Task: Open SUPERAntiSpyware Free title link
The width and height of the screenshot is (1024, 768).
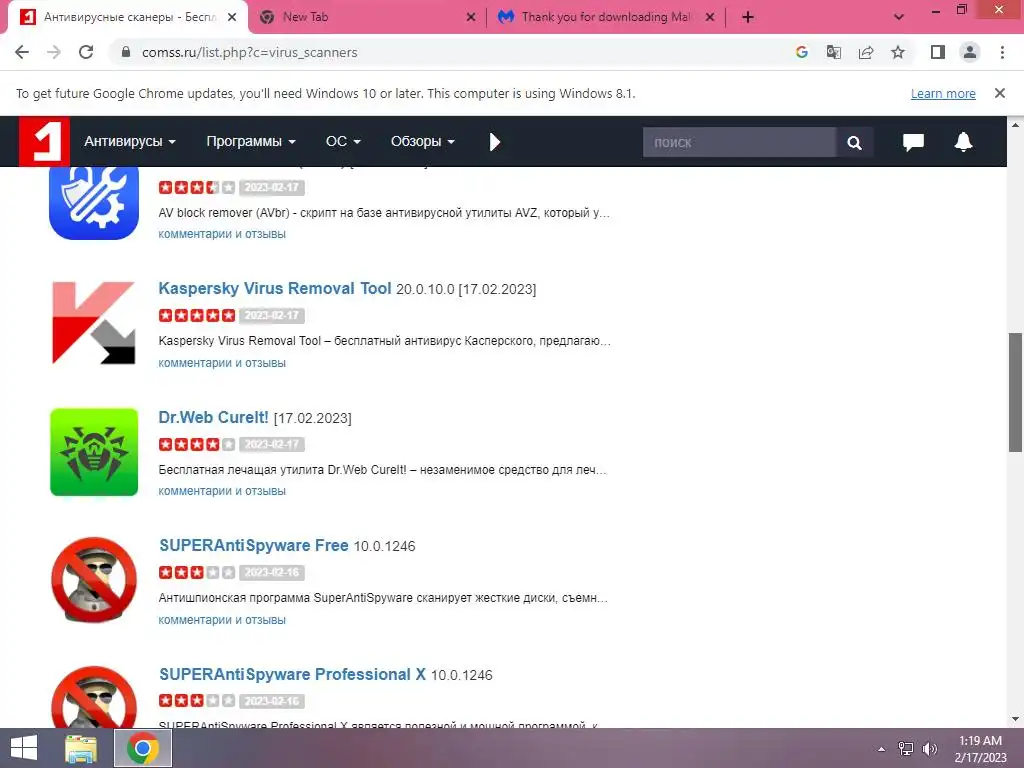Action: coord(254,545)
